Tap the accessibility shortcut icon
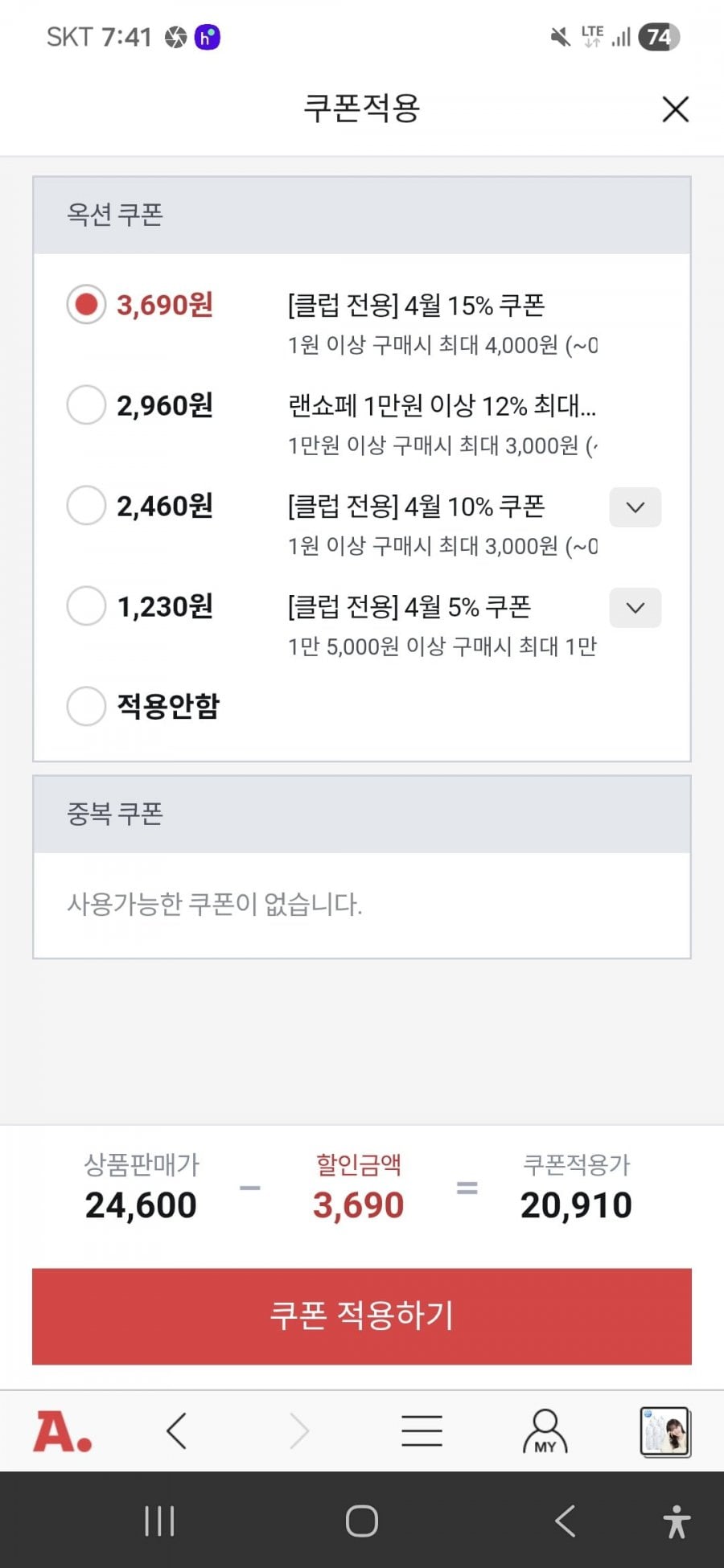Screen dimensions: 724x1568 tap(676, 1521)
